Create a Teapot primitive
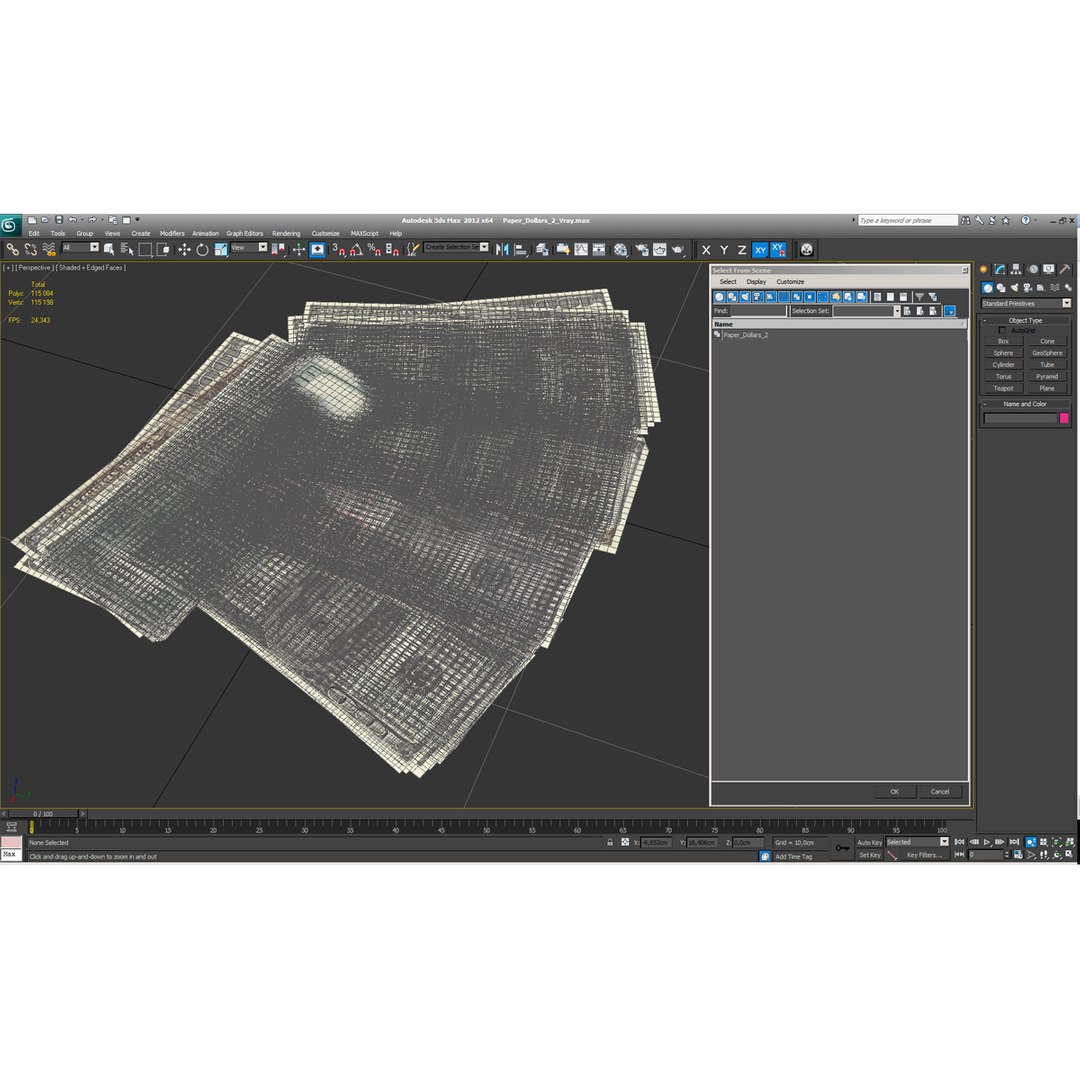This screenshot has width=1080, height=1080. [1003, 388]
